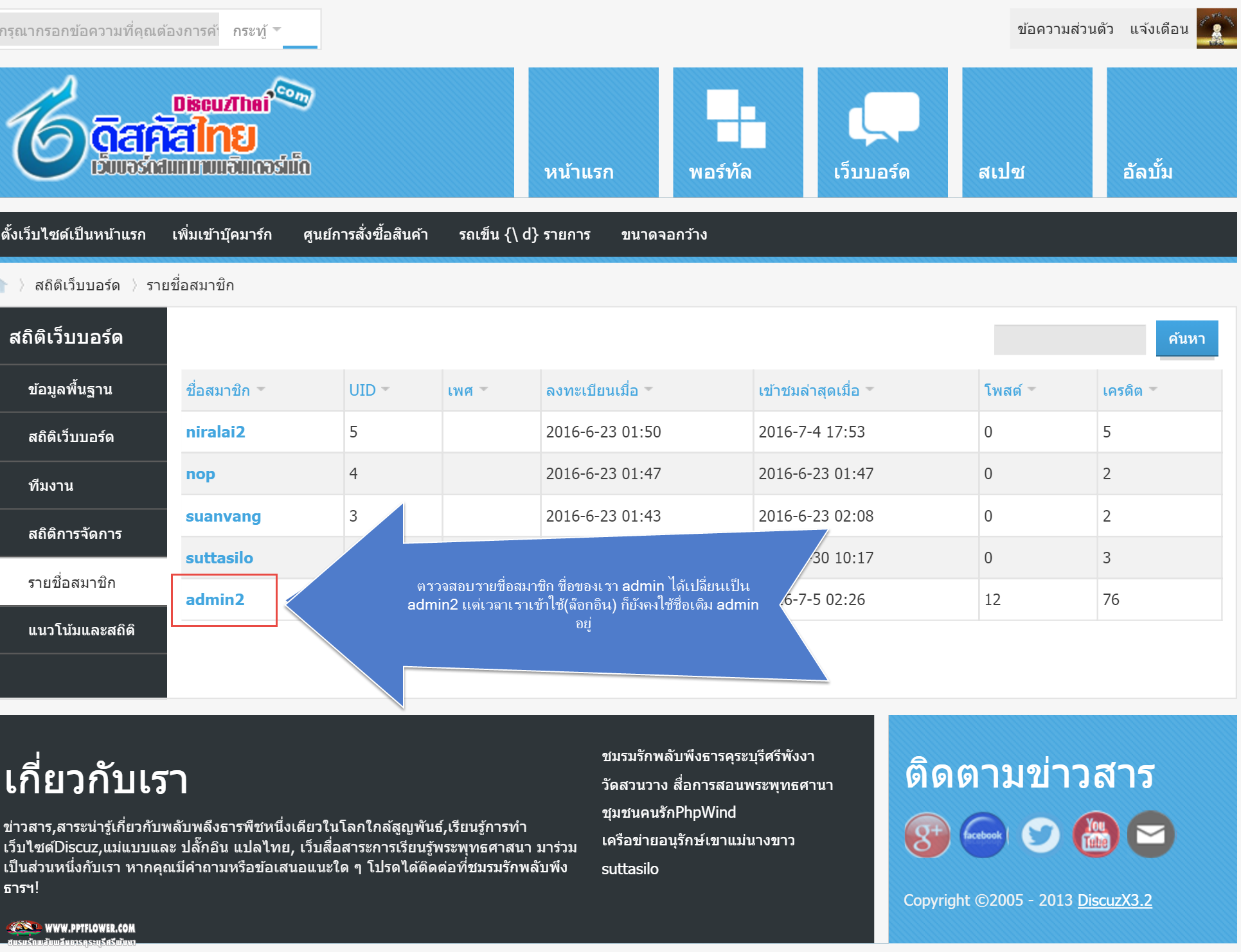This screenshot has height=952, width=1241.
Task: Click the Twitter bird icon
Action: pyautogui.click(x=1040, y=834)
